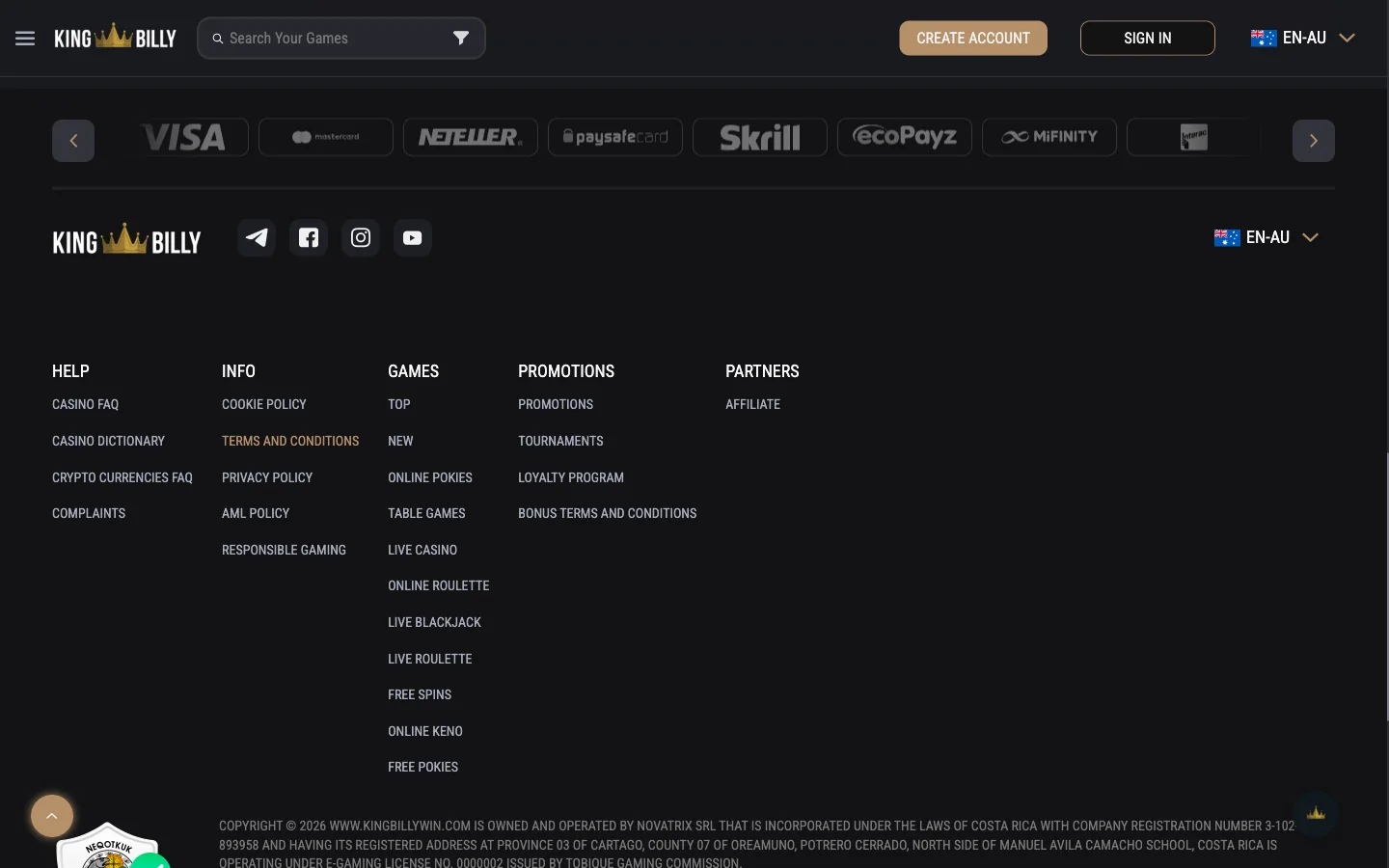Open the Live Roulette link
Image resolution: width=1389 pixels, height=868 pixels.
tap(430, 659)
